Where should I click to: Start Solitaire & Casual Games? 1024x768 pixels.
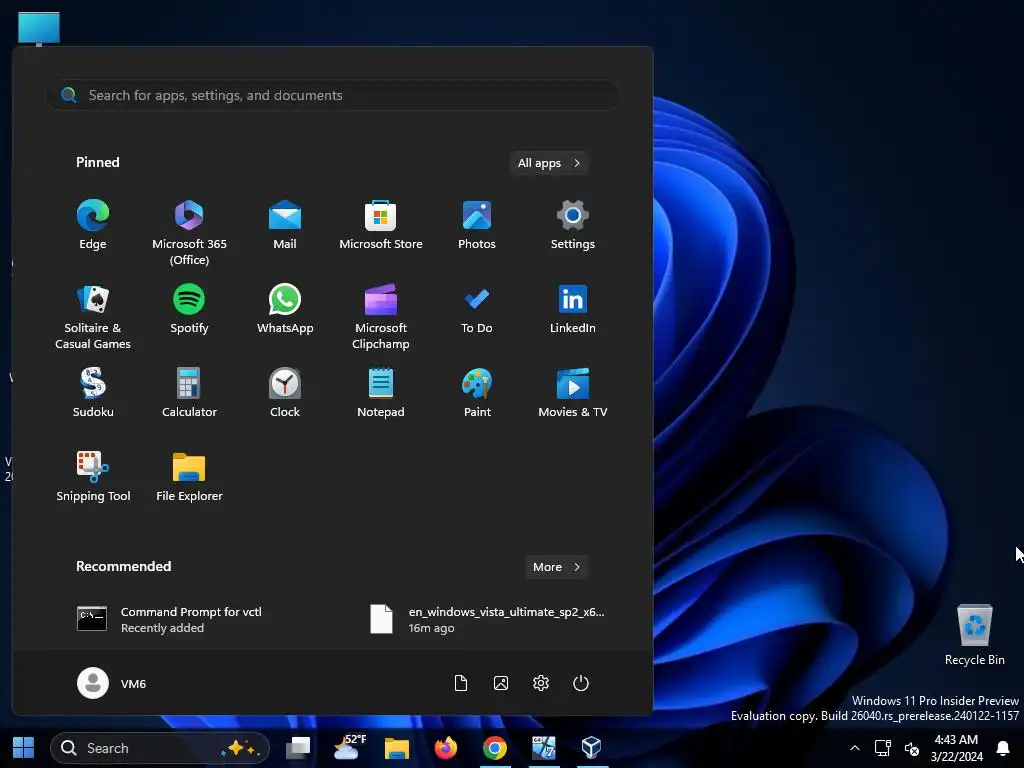tap(93, 317)
